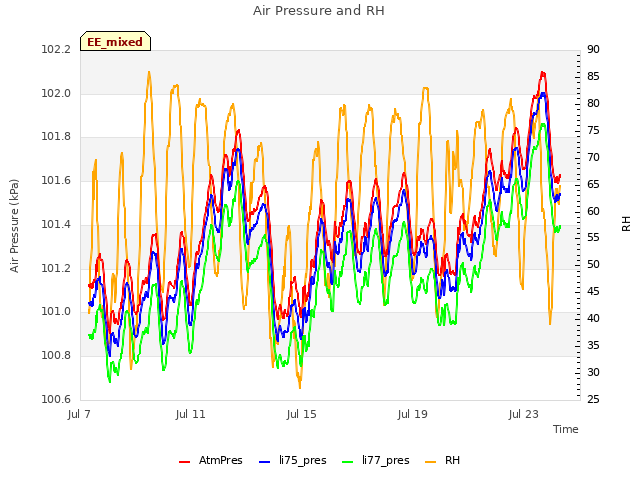Click the 100.6 pressure tick label
Screen dimensions: 640x480
[x=56, y=399]
